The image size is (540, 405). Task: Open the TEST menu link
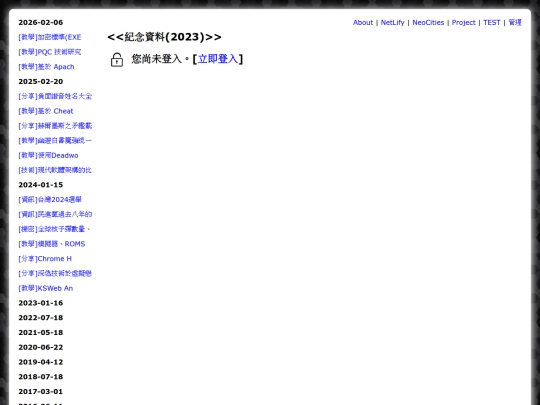[x=491, y=22]
